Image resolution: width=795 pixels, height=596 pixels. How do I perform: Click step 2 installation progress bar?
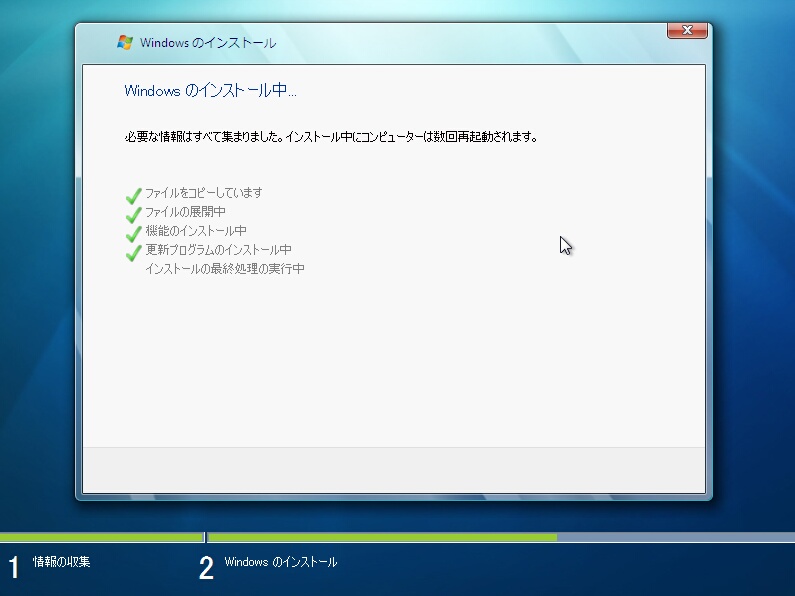pyautogui.click(x=501, y=537)
